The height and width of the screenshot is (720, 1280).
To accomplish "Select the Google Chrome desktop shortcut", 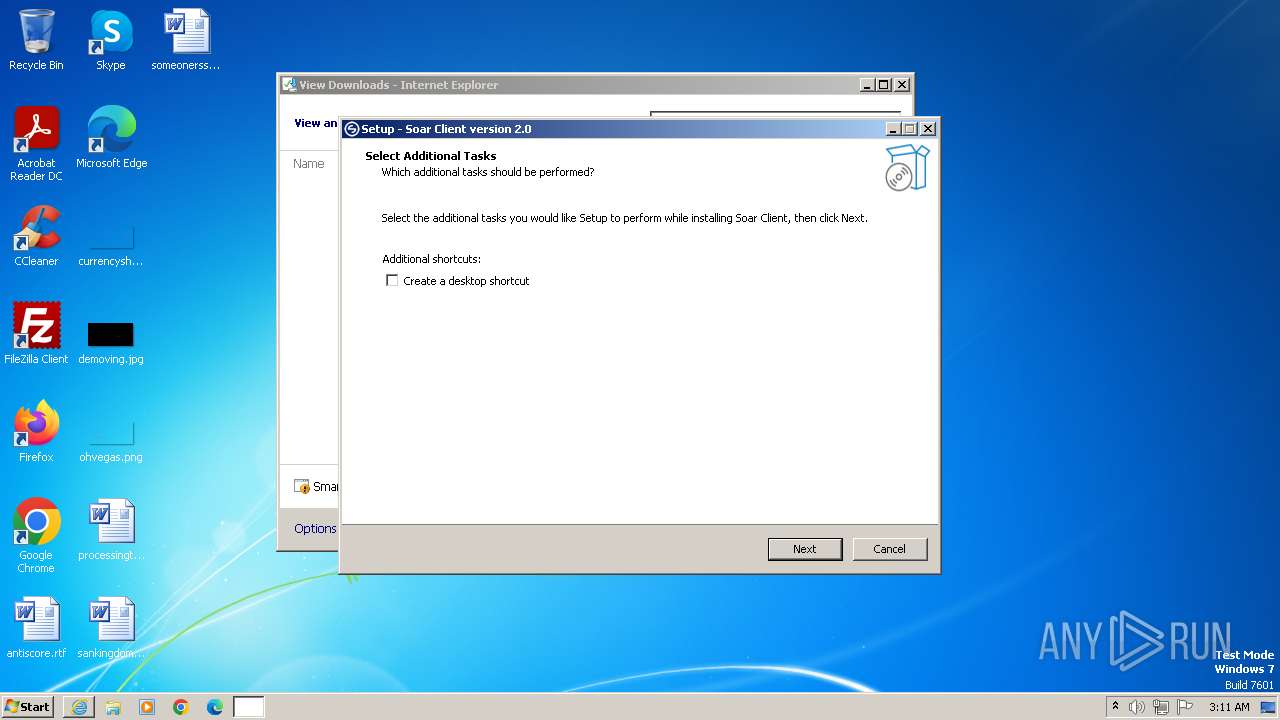I will point(36,535).
